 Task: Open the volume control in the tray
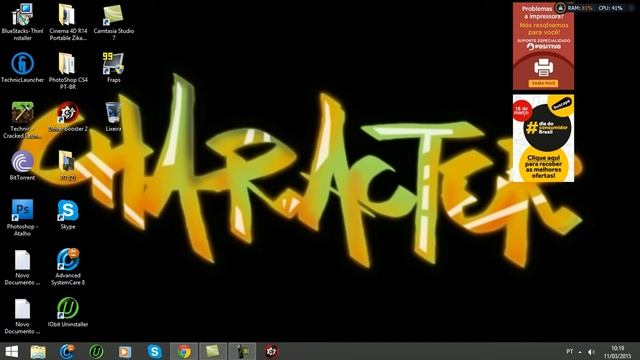(x=591, y=352)
